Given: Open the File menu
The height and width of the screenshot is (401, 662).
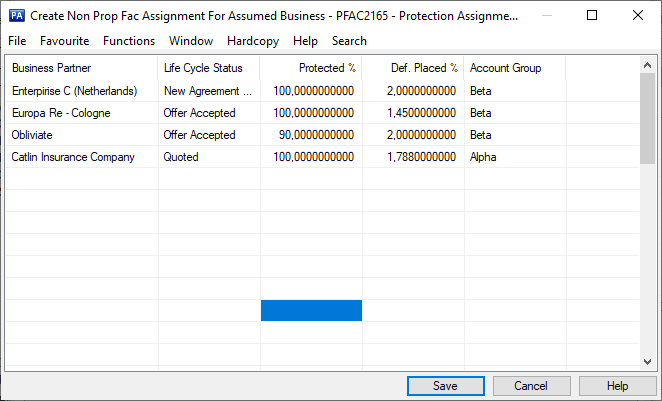Looking at the screenshot, I should pyautogui.click(x=17, y=41).
